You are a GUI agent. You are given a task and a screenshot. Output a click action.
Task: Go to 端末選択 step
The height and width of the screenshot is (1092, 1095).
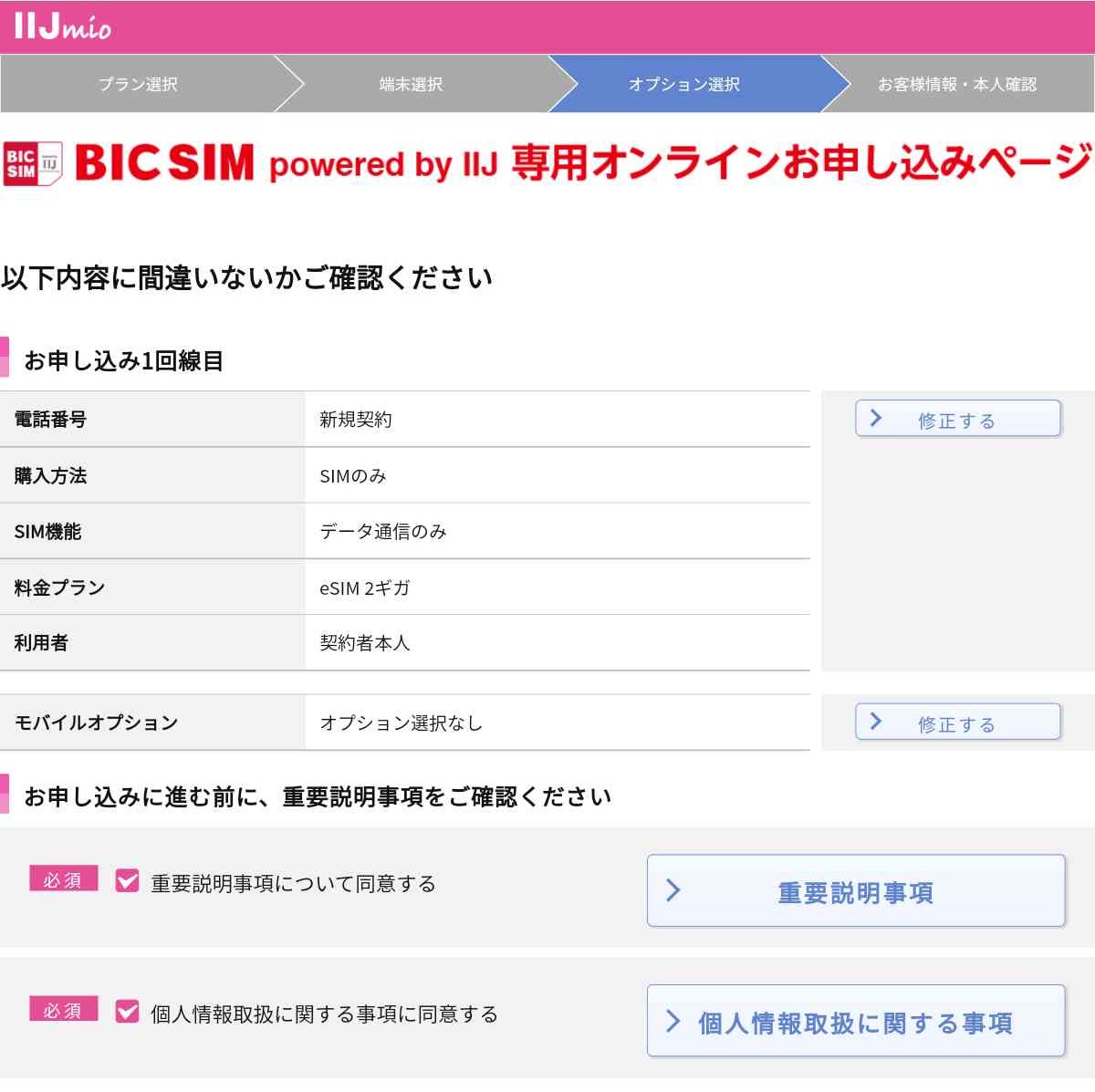tap(411, 84)
